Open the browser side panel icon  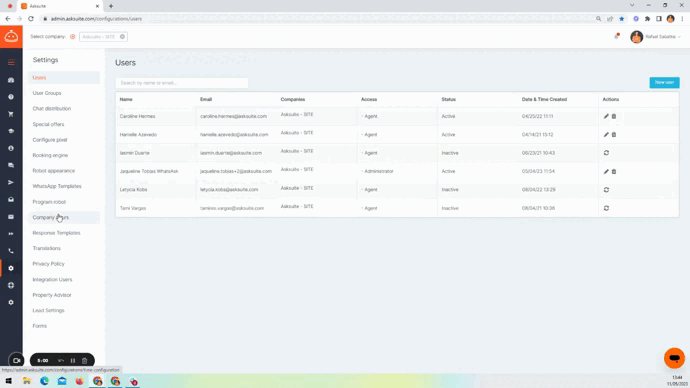point(659,19)
